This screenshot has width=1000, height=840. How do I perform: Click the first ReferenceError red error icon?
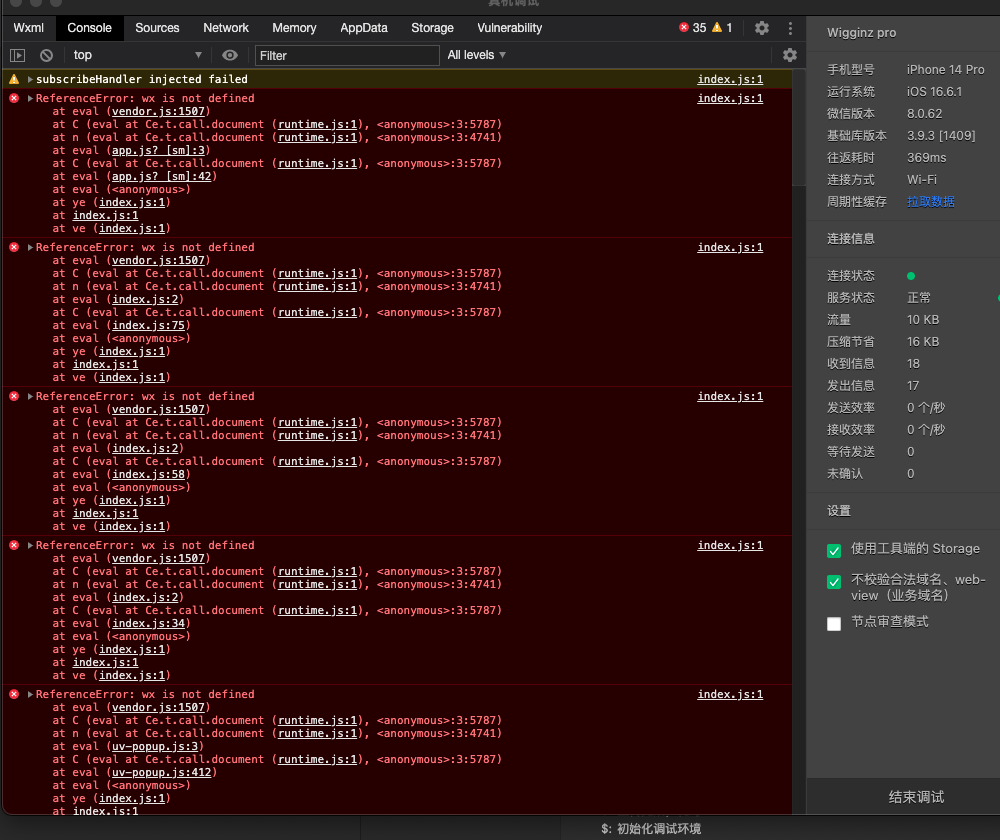tap(14, 98)
